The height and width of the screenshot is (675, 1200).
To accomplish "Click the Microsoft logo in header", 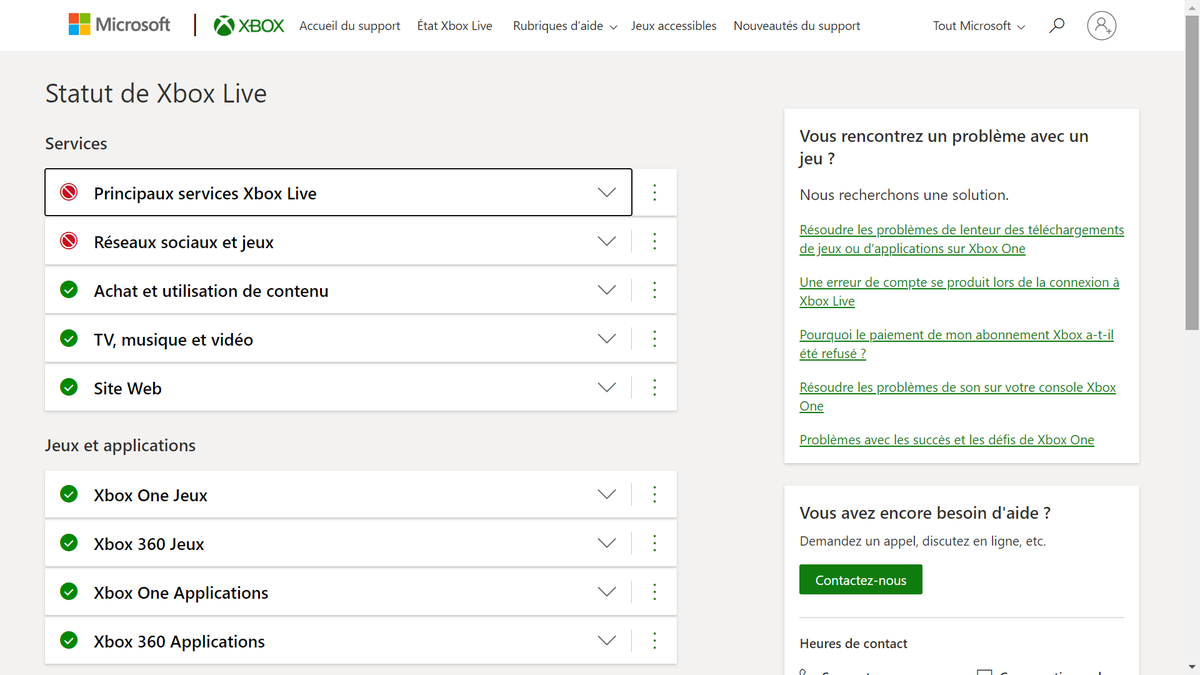I will point(119,25).
